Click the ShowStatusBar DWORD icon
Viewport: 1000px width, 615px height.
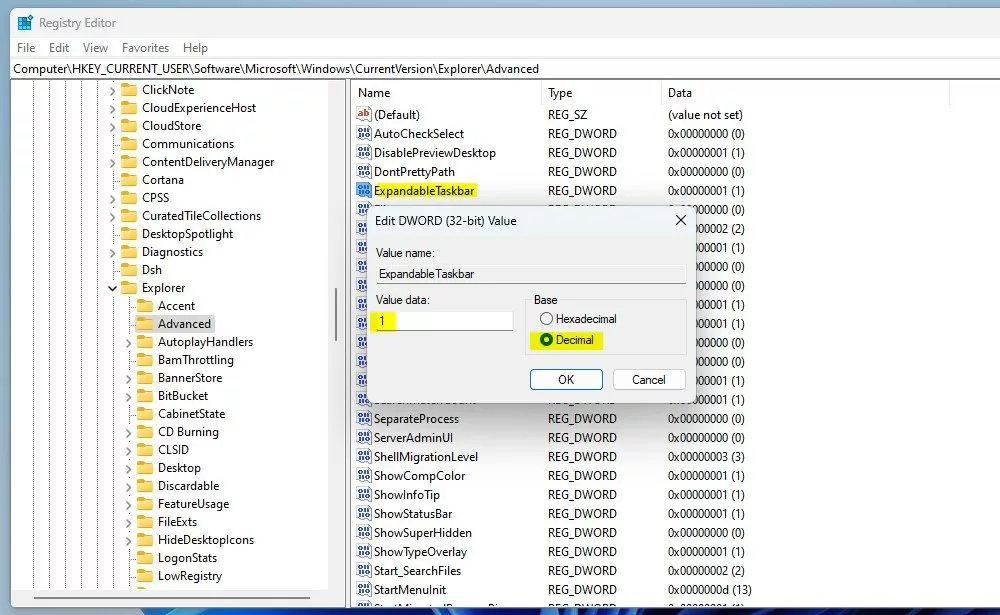click(364, 514)
